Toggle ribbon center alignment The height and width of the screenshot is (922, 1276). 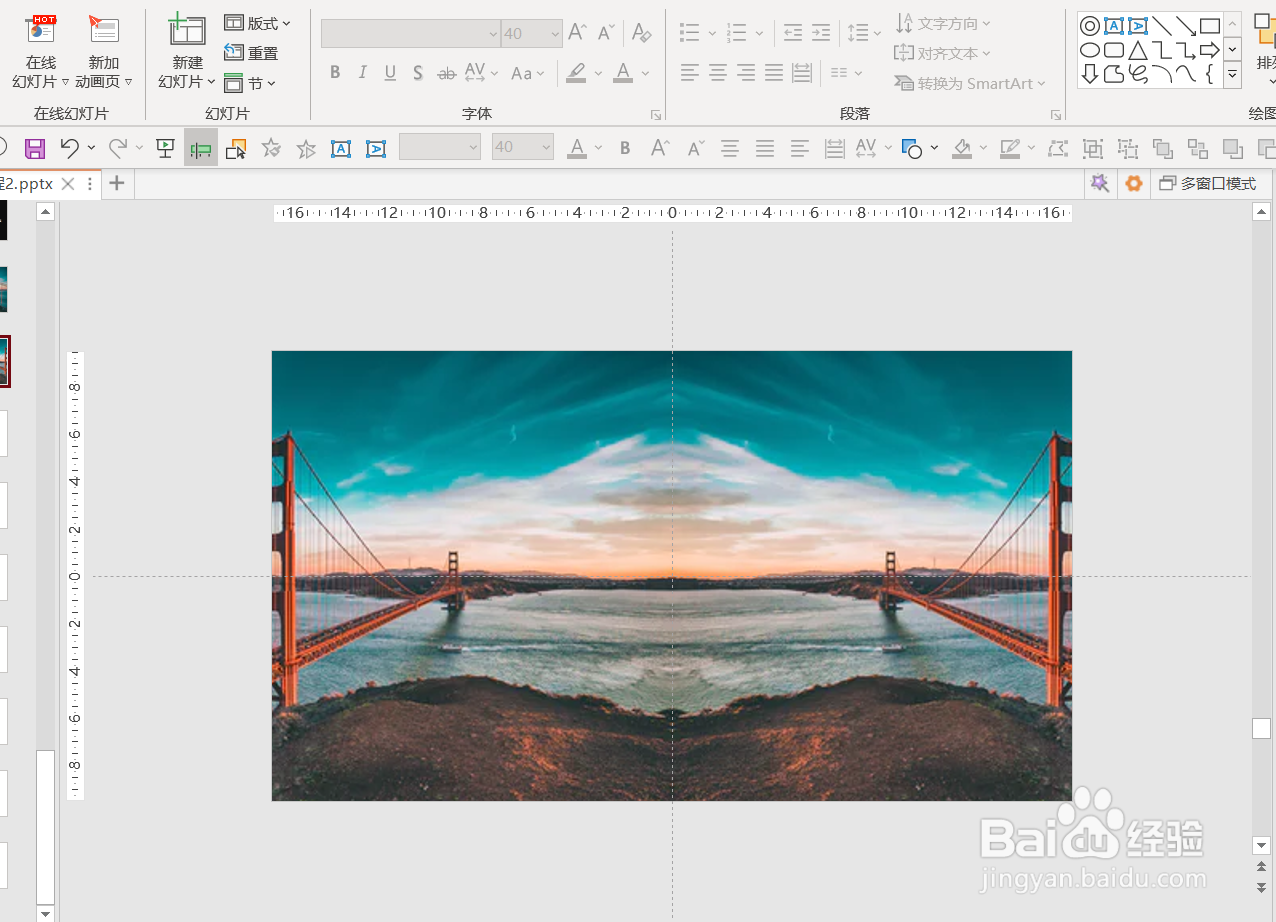tap(718, 72)
